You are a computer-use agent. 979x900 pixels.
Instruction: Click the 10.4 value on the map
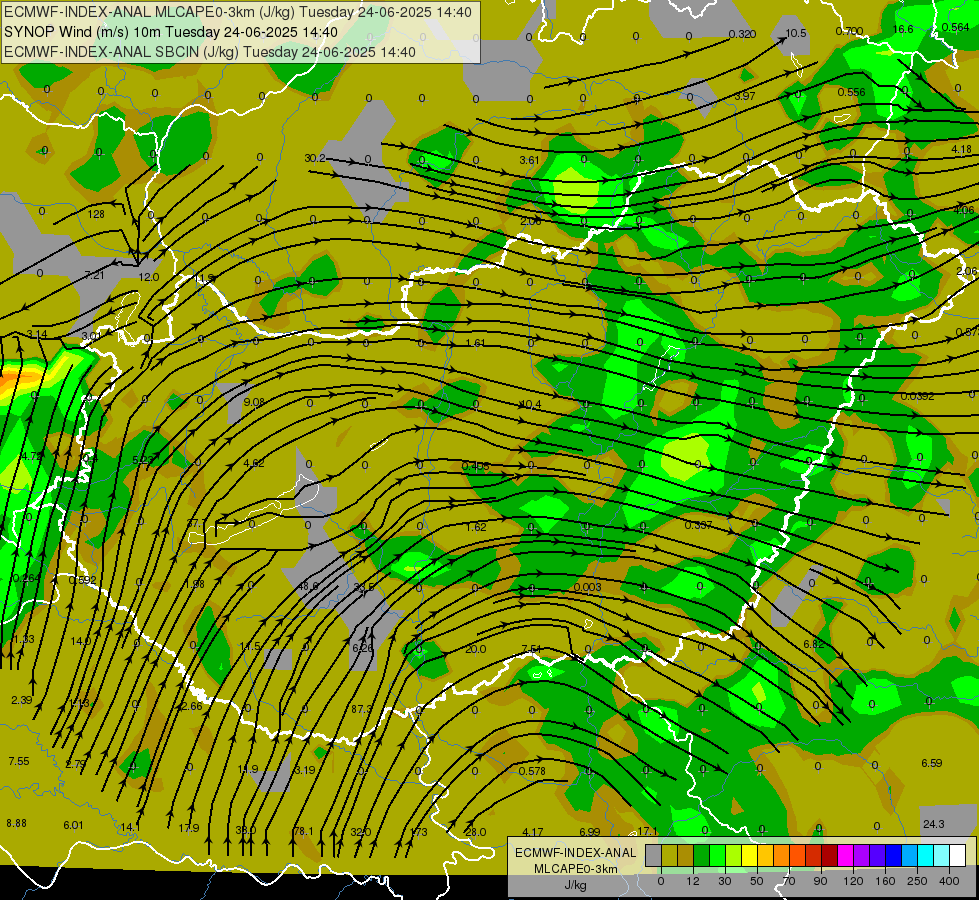[531, 404]
